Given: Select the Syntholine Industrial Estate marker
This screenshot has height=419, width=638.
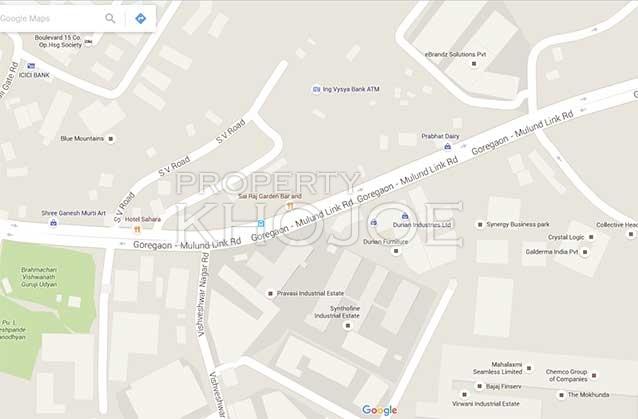Looking at the screenshot, I should pos(347,325).
